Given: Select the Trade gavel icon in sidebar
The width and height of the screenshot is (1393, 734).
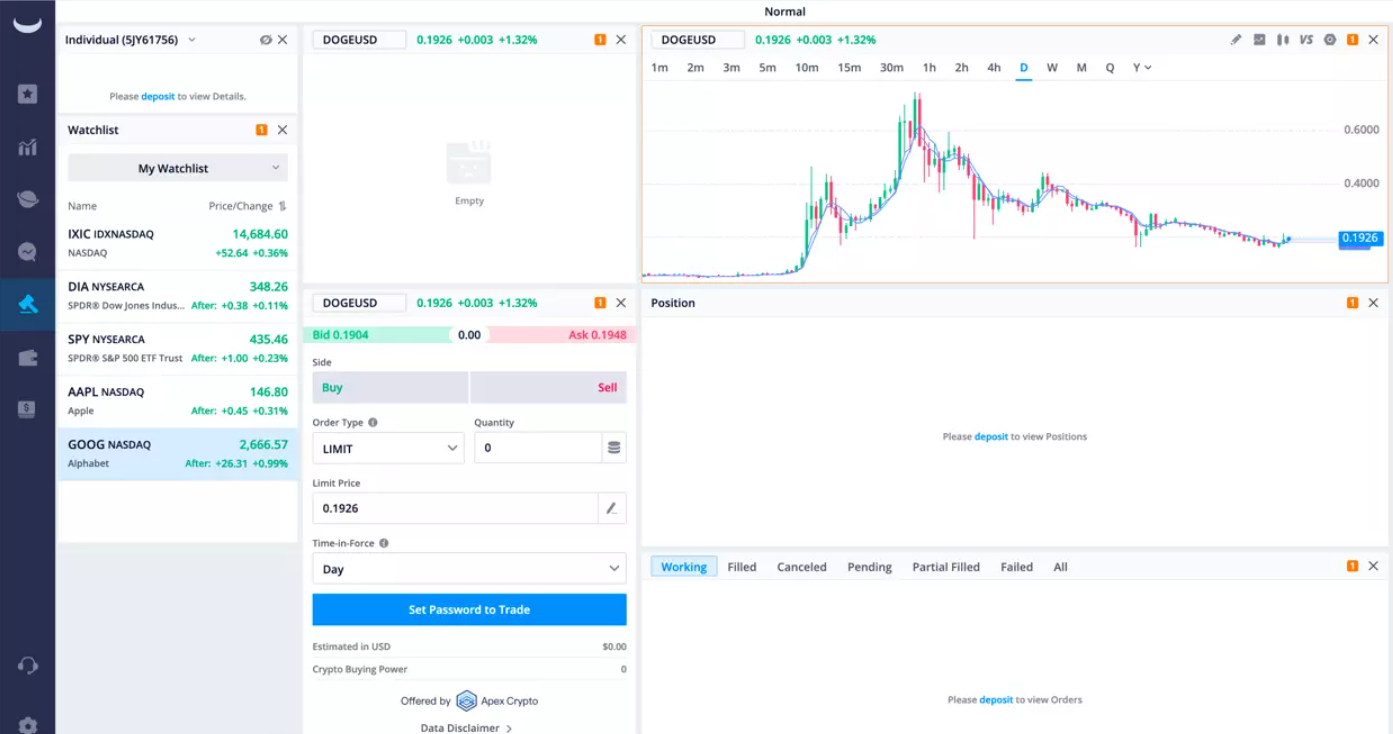Looking at the screenshot, I should [x=27, y=304].
